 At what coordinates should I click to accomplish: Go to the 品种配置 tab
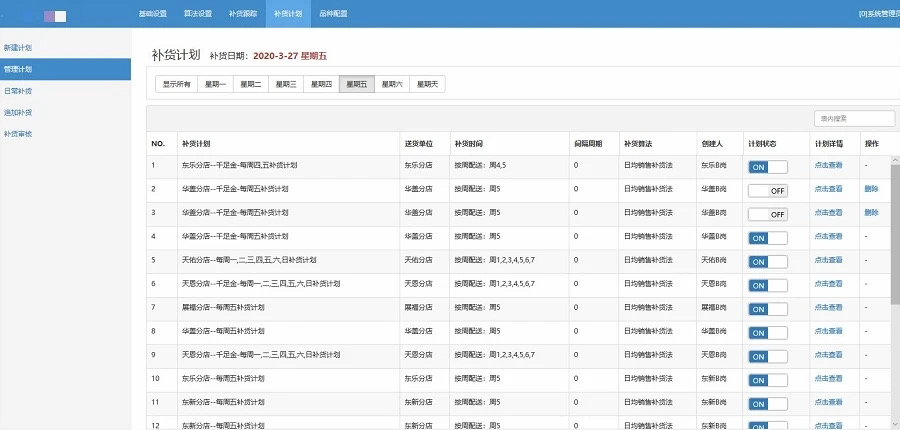[x=333, y=14]
